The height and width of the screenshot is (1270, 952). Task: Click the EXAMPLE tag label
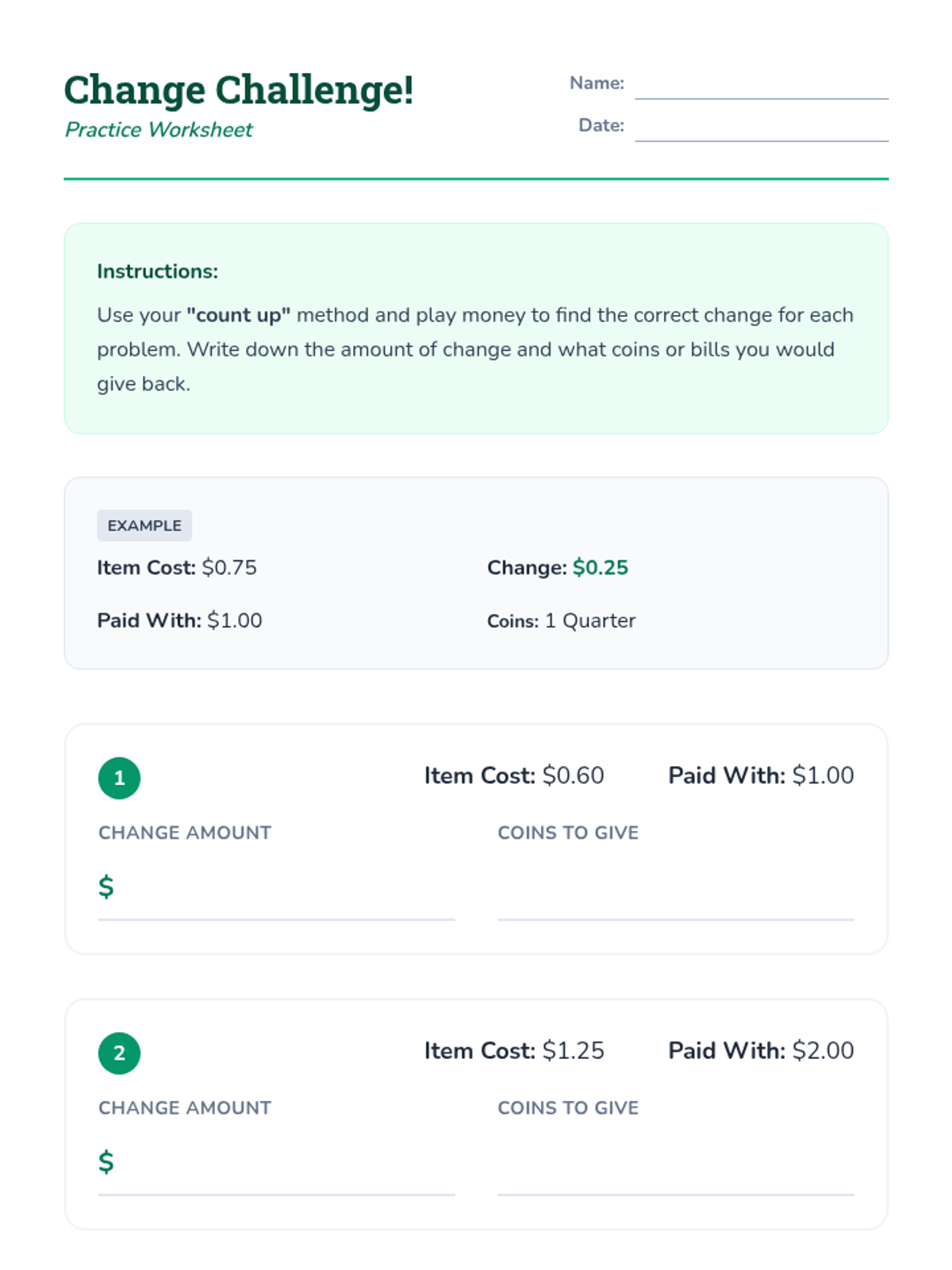[x=144, y=525]
